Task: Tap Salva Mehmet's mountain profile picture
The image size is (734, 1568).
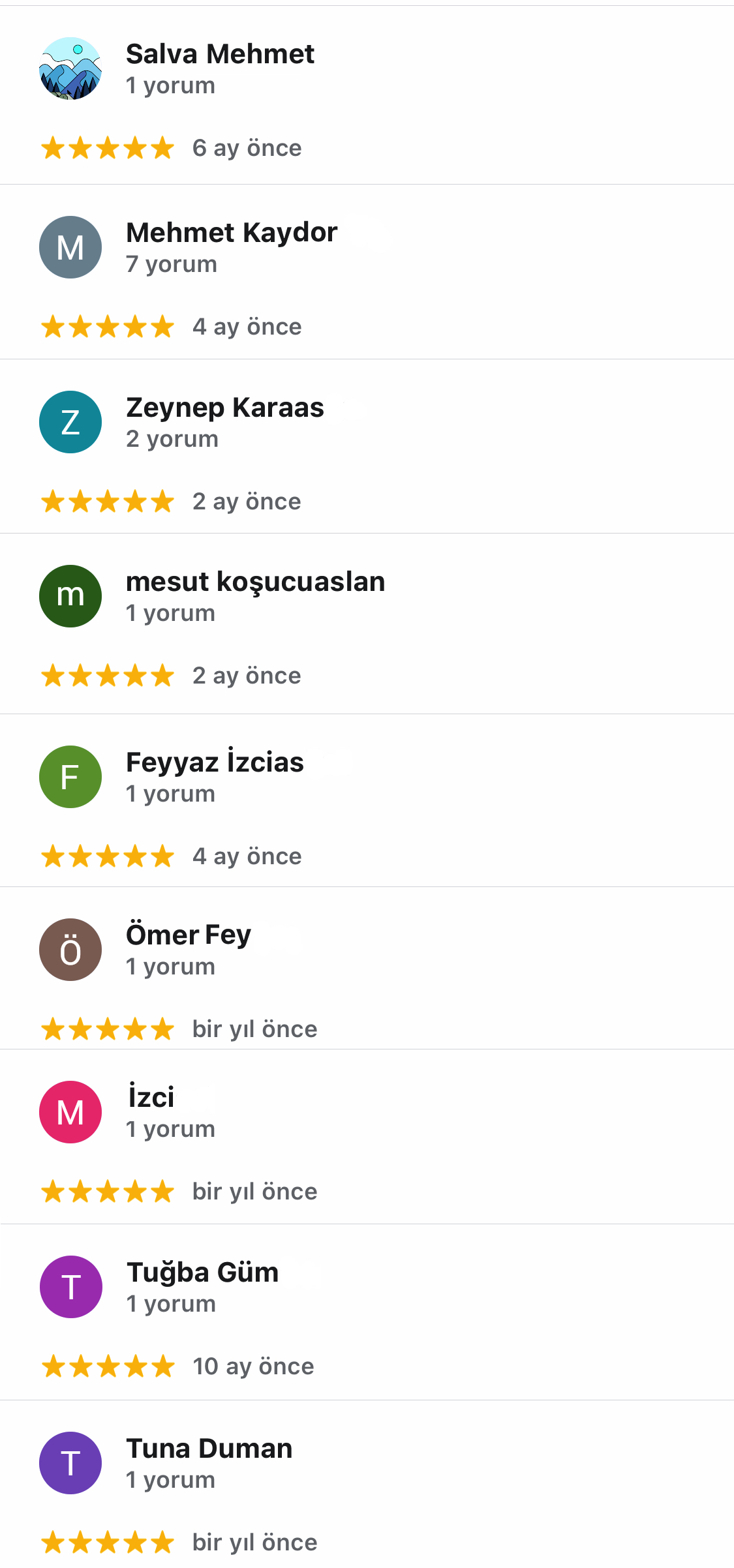Action: [70, 68]
